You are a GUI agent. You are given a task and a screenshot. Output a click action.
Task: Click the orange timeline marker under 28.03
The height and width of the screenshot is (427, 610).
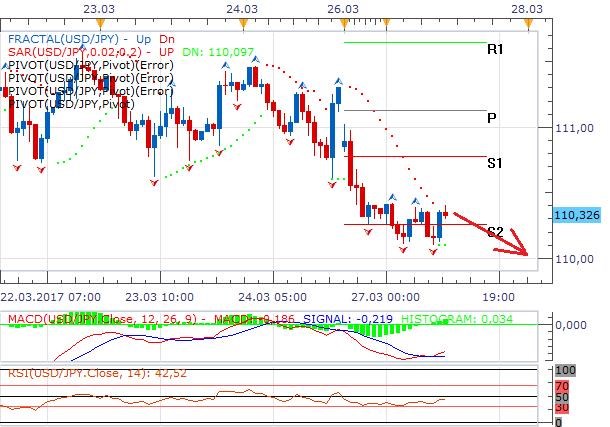(528, 24)
